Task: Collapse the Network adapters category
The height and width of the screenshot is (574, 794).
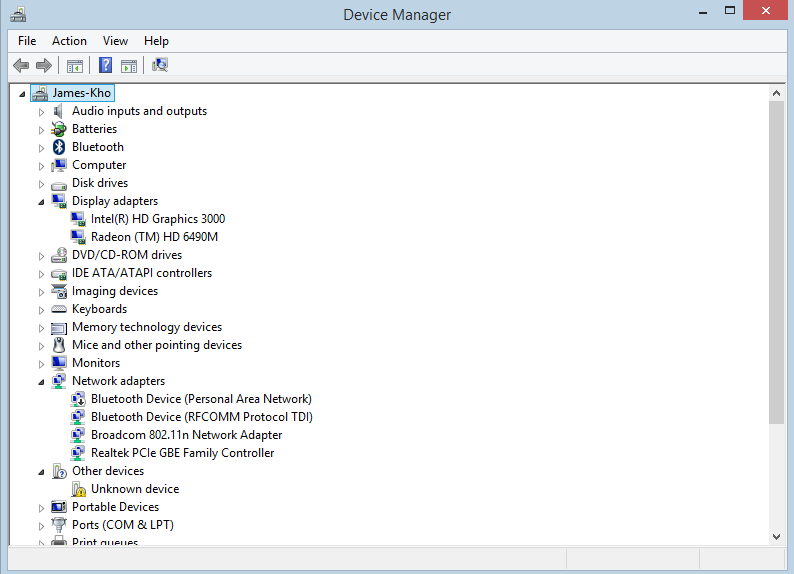Action: (42, 382)
